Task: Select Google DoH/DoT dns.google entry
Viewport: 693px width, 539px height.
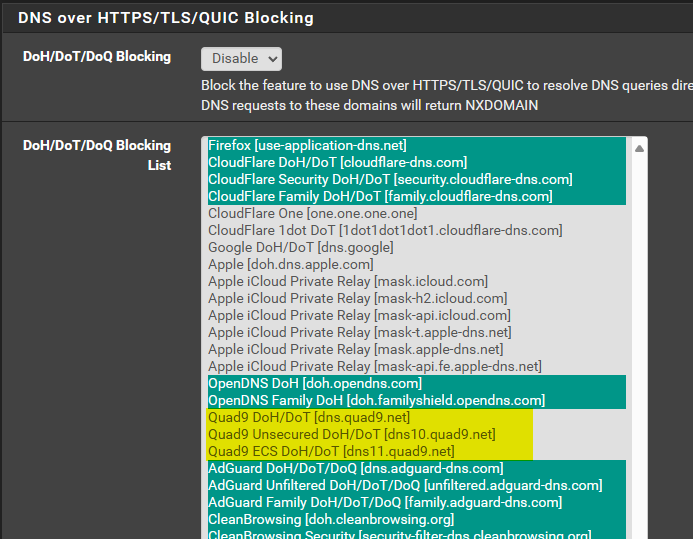Action: [x=417, y=247]
